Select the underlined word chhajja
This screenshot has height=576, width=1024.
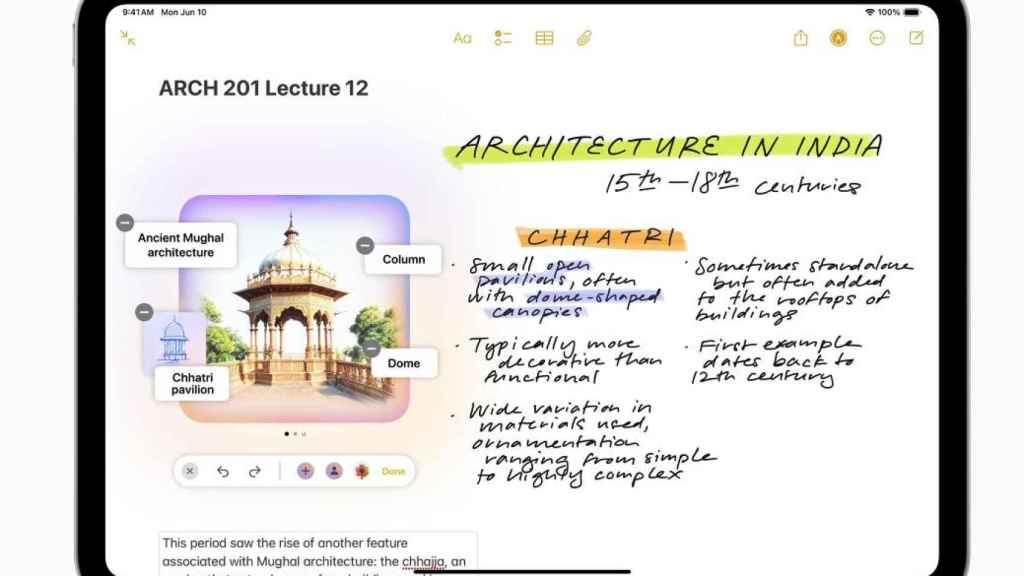pyautogui.click(x=424, y=562)
